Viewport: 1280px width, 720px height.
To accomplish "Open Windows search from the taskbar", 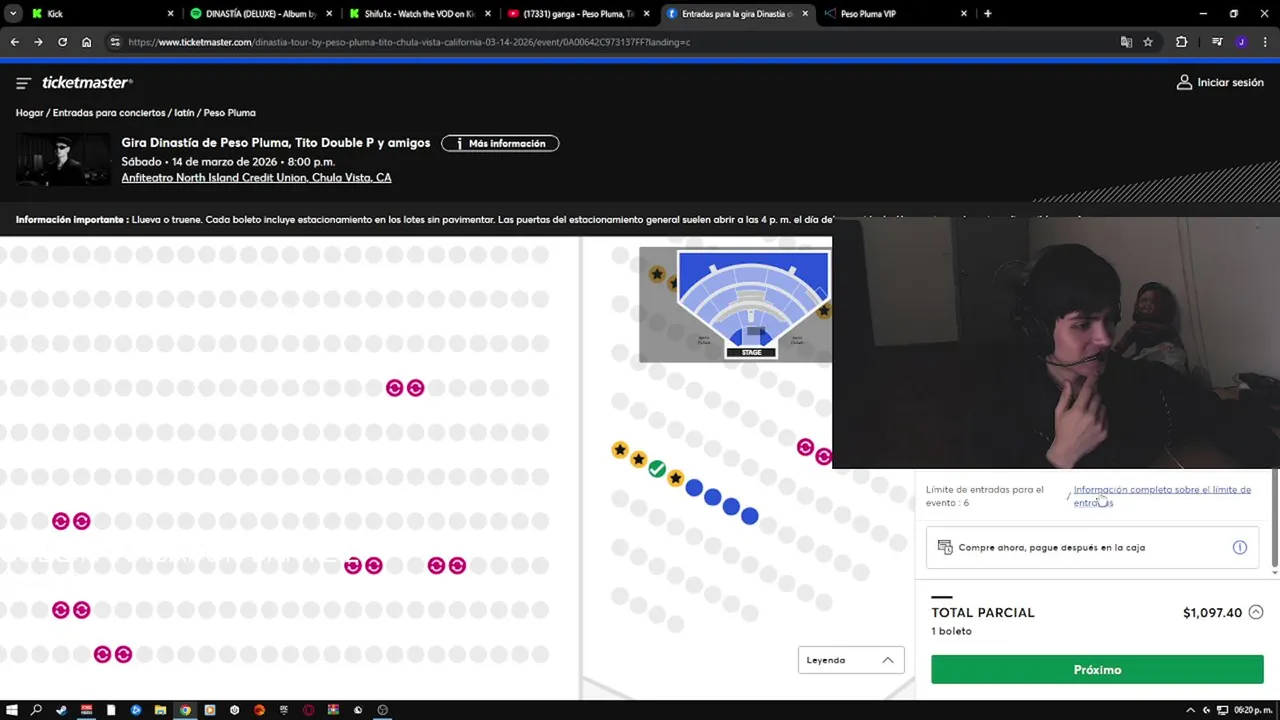I will click(36, 710).
